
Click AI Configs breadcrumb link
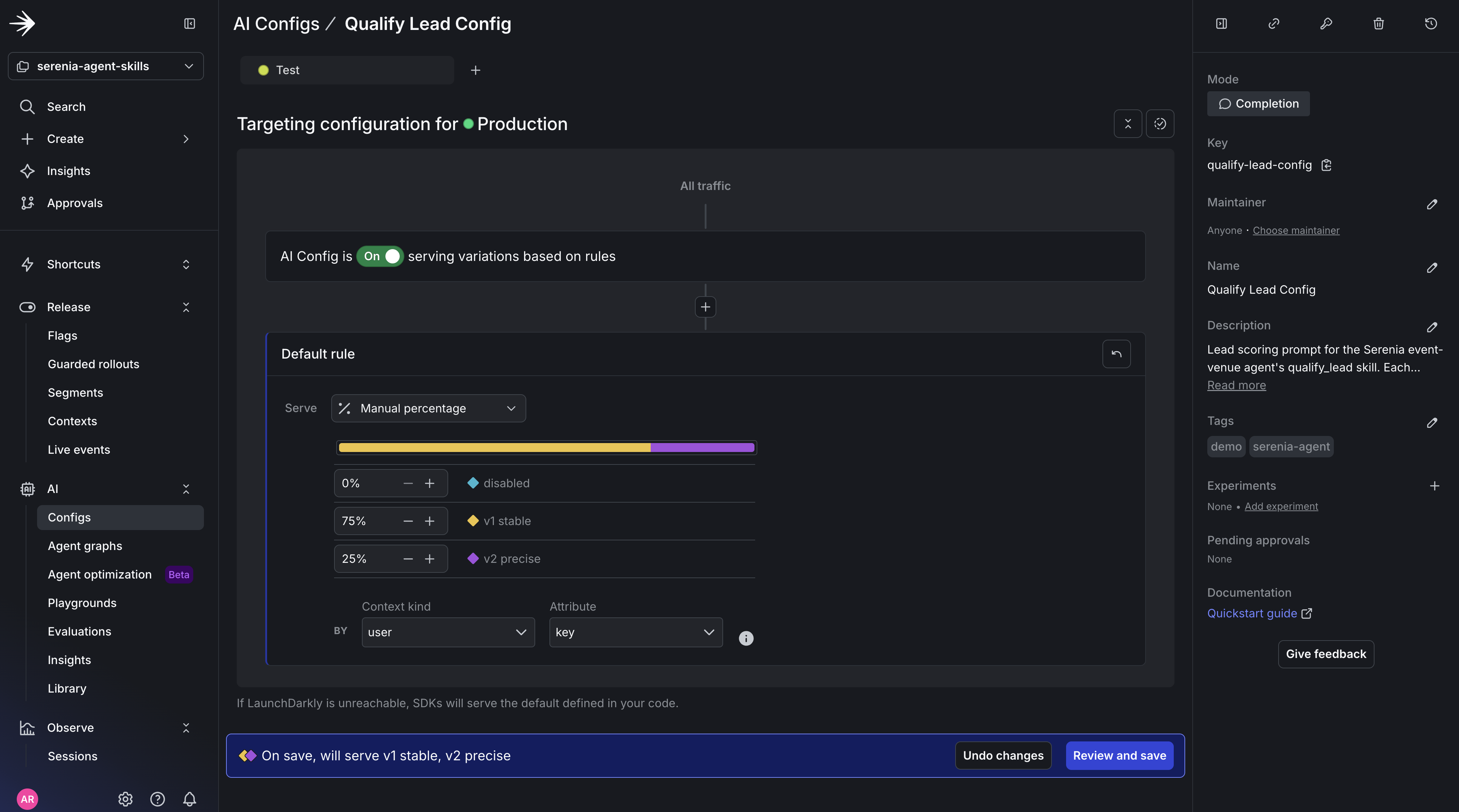[276, 24]
